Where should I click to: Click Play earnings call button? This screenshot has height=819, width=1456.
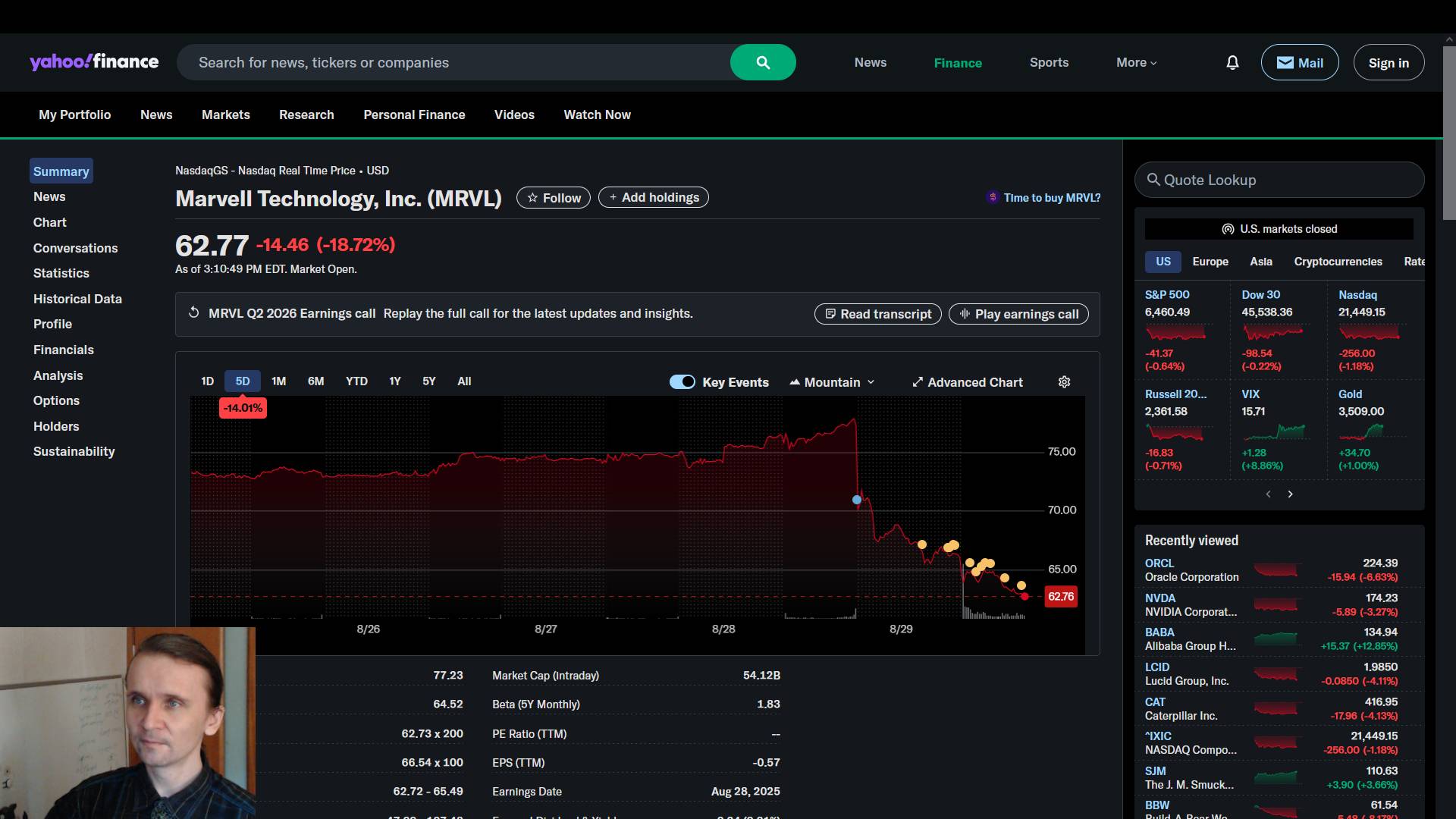point(1018,314)
